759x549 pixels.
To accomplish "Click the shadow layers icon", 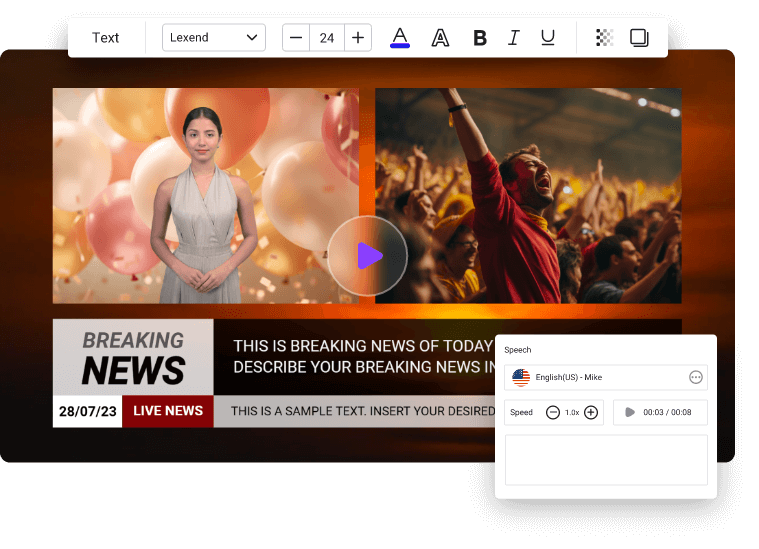I will [639, 38].
